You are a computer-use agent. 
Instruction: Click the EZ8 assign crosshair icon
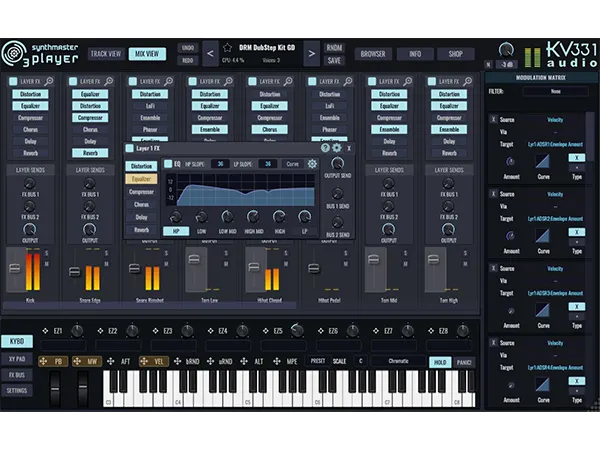431,331
